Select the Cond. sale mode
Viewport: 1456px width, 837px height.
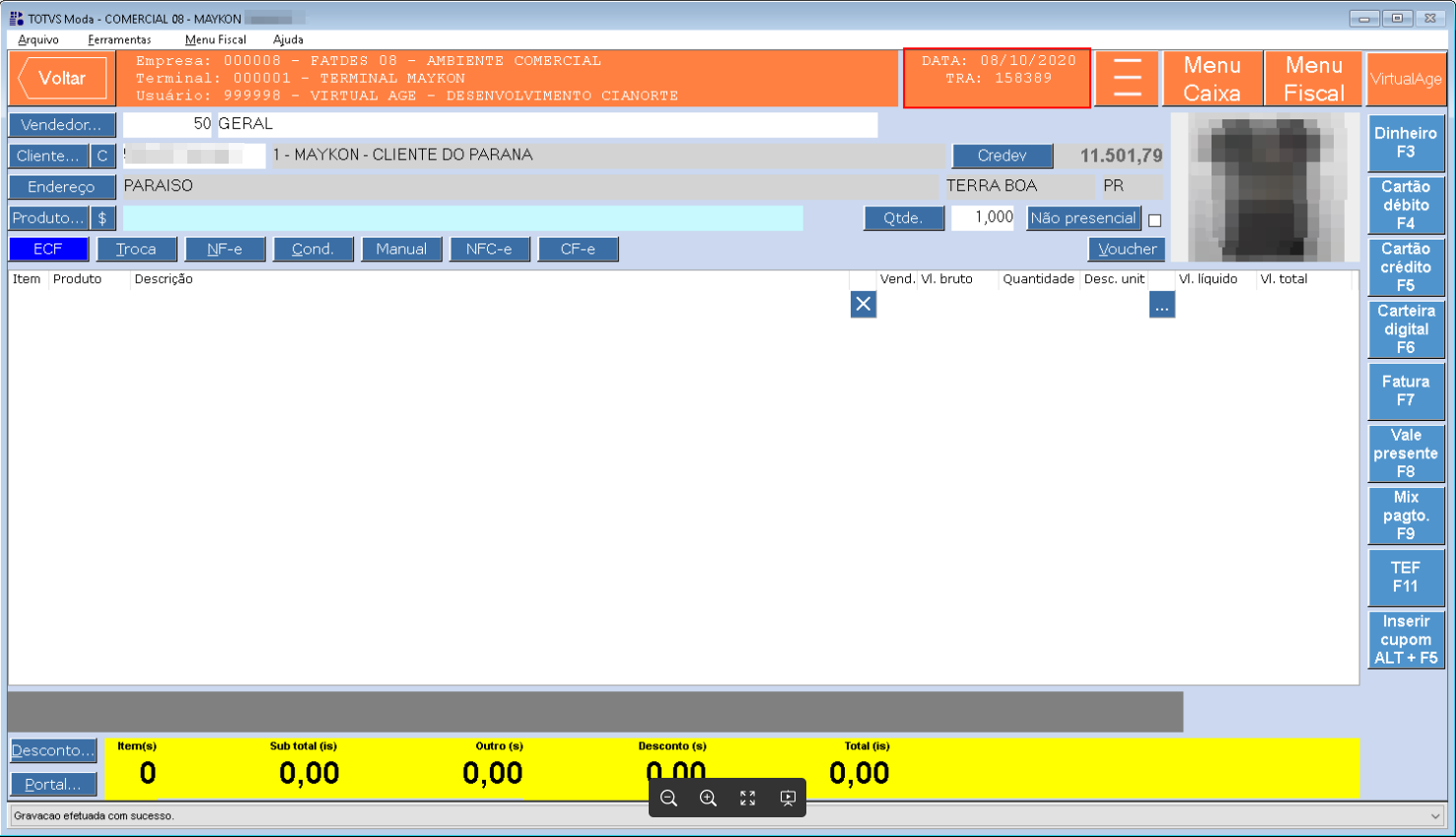click(x=313, y=249)
